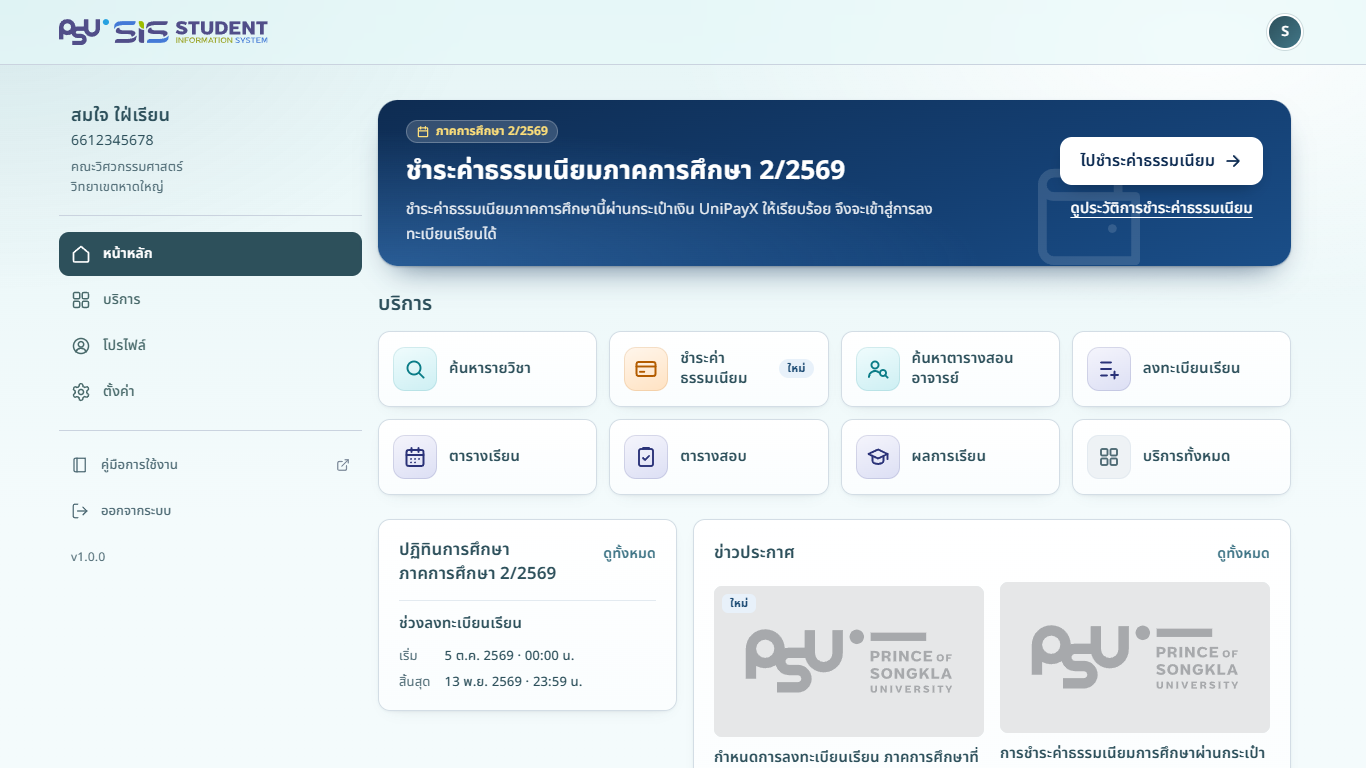The width and height of the screenshot is (1366, 768).
Task: Click the faculty text คณะวิศวกรรมศาสตร์
Action: [127, 166]
